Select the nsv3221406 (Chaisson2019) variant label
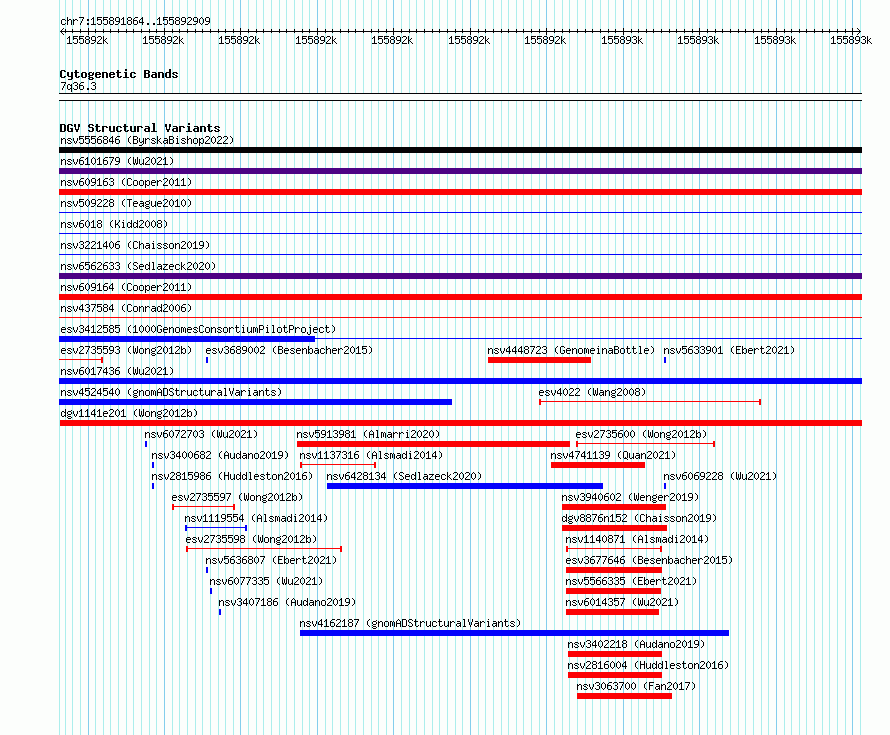Image resolution: width=890 pixels, height=735 pixels. (135, 245)
